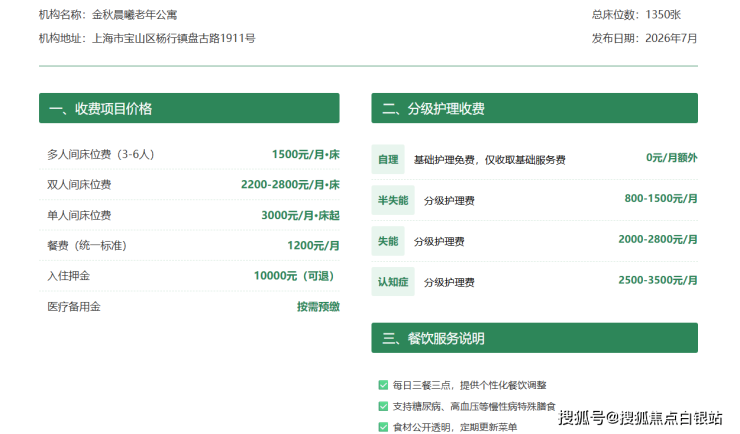This screenshot has width=740, height=434.
Task: Click the 机构地址 address line
Action: 147,38
